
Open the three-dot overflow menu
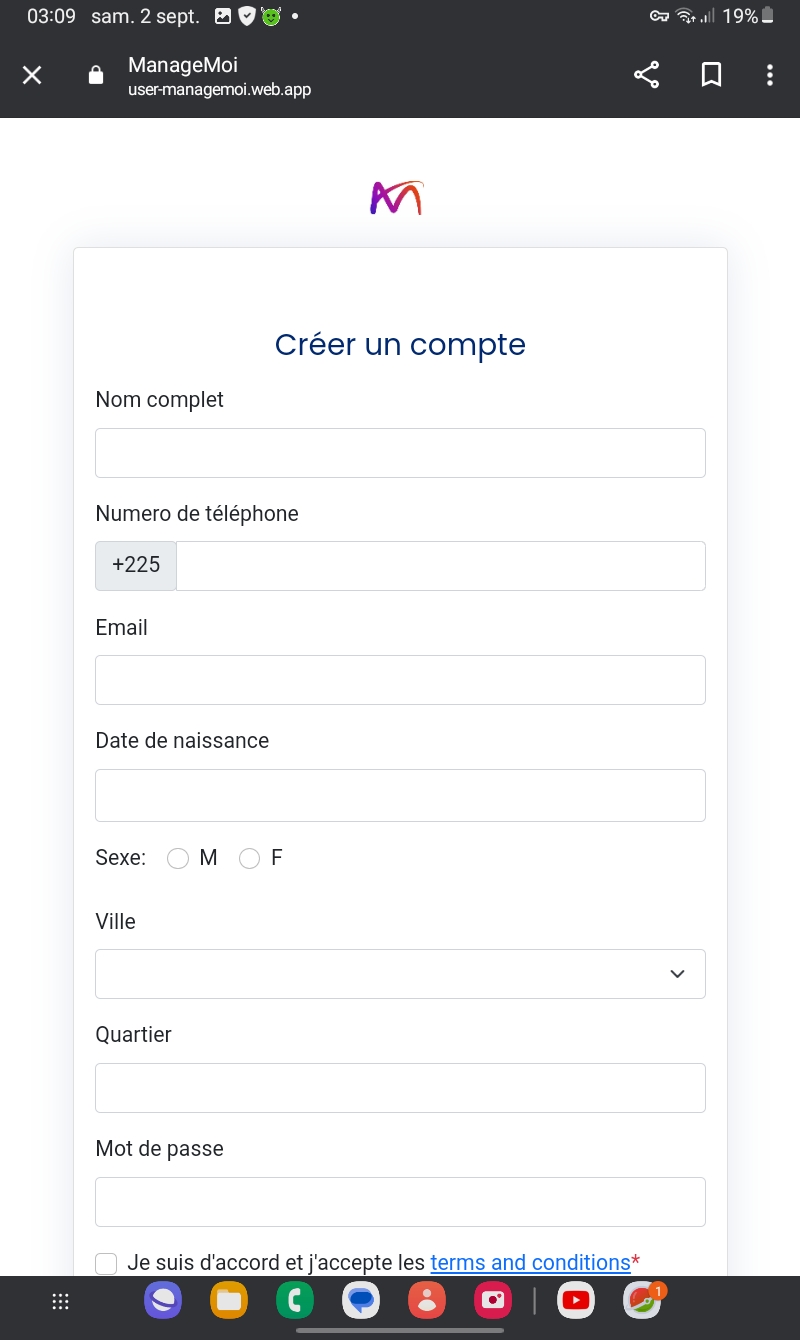[769, 75]
